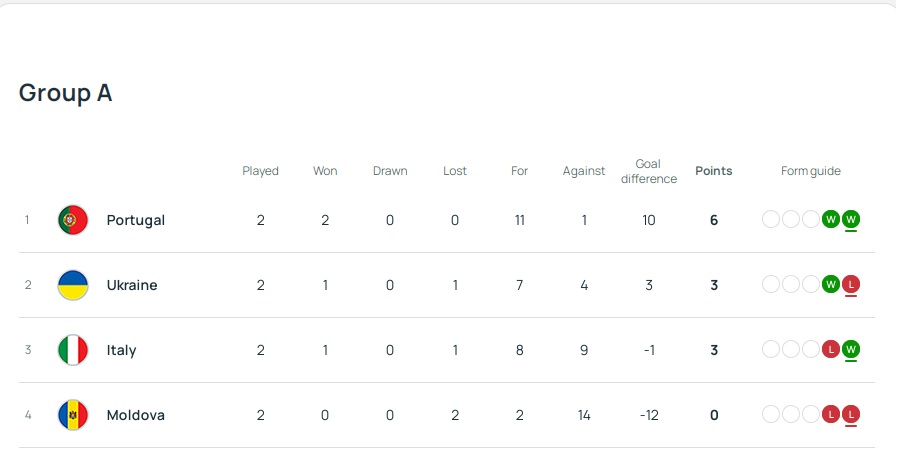Click the Played column header
Screen dimensions: 898x450
click(261, 171)
